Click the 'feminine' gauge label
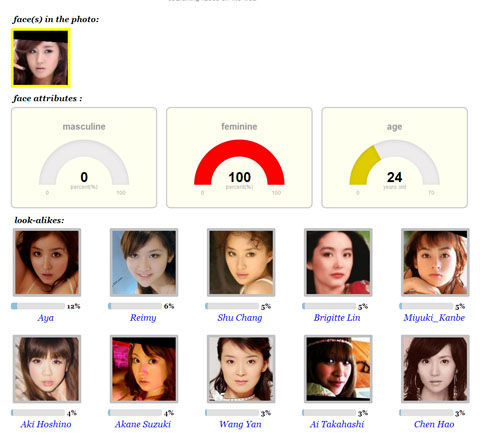 (239, 127)
